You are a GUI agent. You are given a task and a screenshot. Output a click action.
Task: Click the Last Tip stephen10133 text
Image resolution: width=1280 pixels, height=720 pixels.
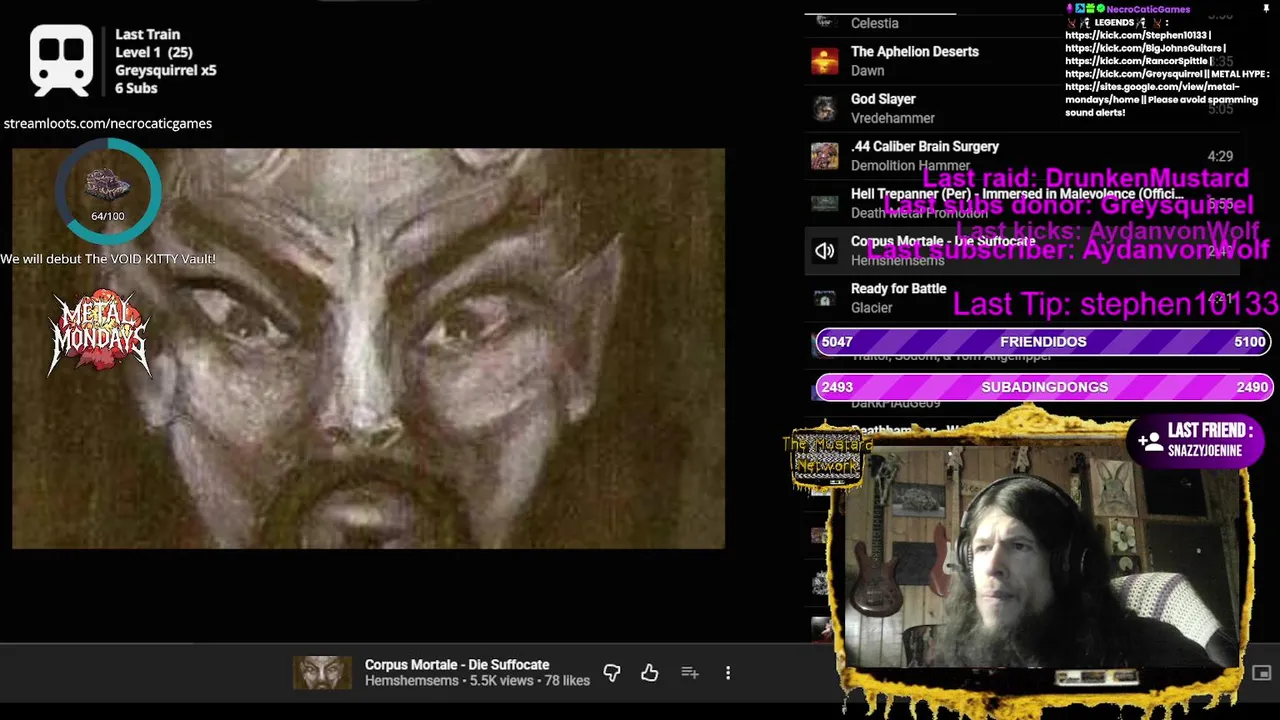(1115, 304)
